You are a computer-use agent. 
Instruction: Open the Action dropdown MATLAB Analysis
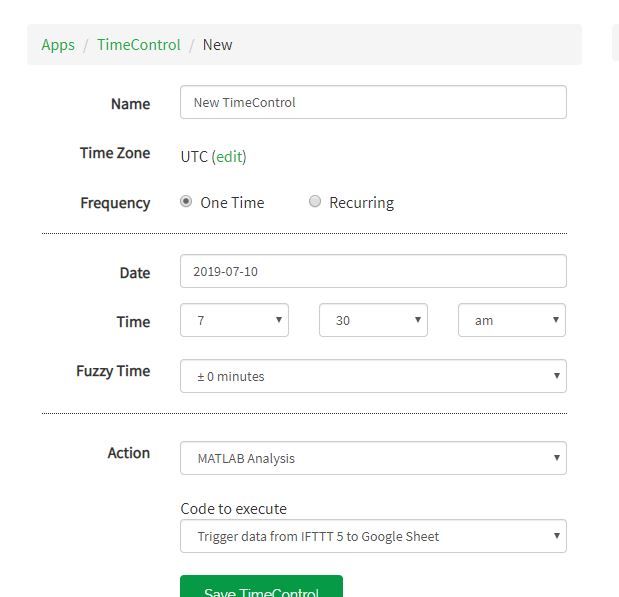point(373,458)
